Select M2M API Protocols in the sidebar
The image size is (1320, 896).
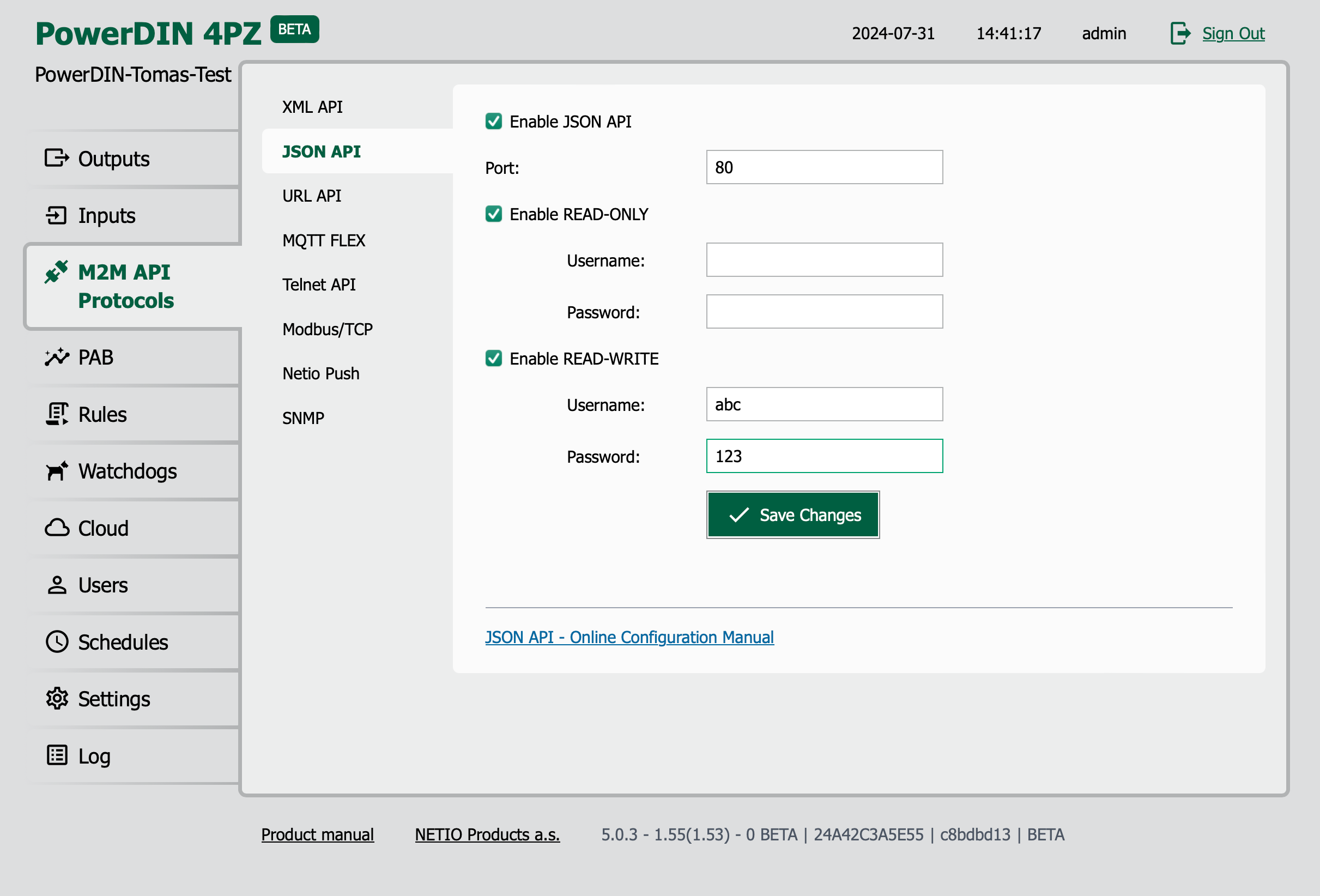(133, 286)
